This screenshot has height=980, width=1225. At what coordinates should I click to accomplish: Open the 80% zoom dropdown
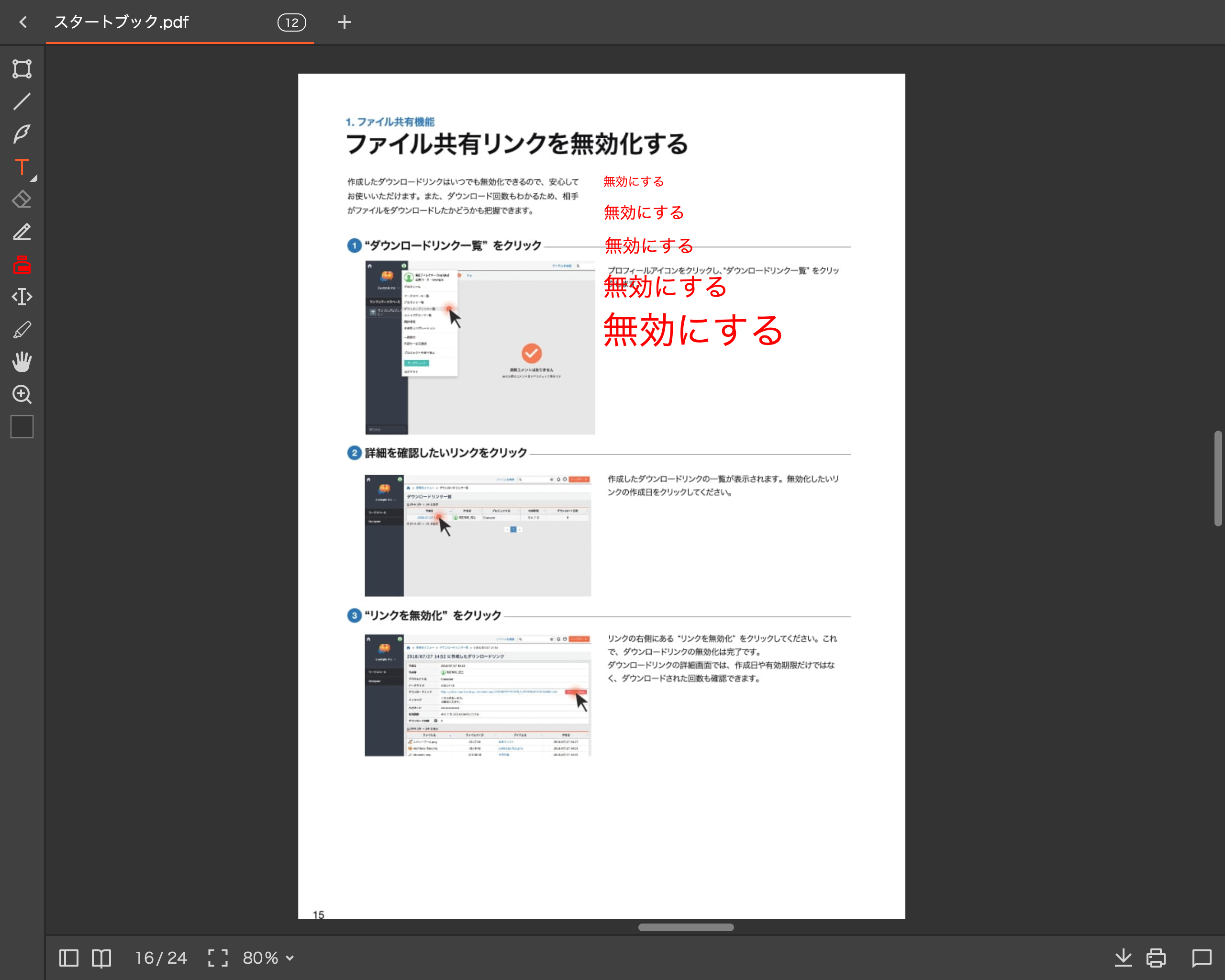[x=268, y=958]
